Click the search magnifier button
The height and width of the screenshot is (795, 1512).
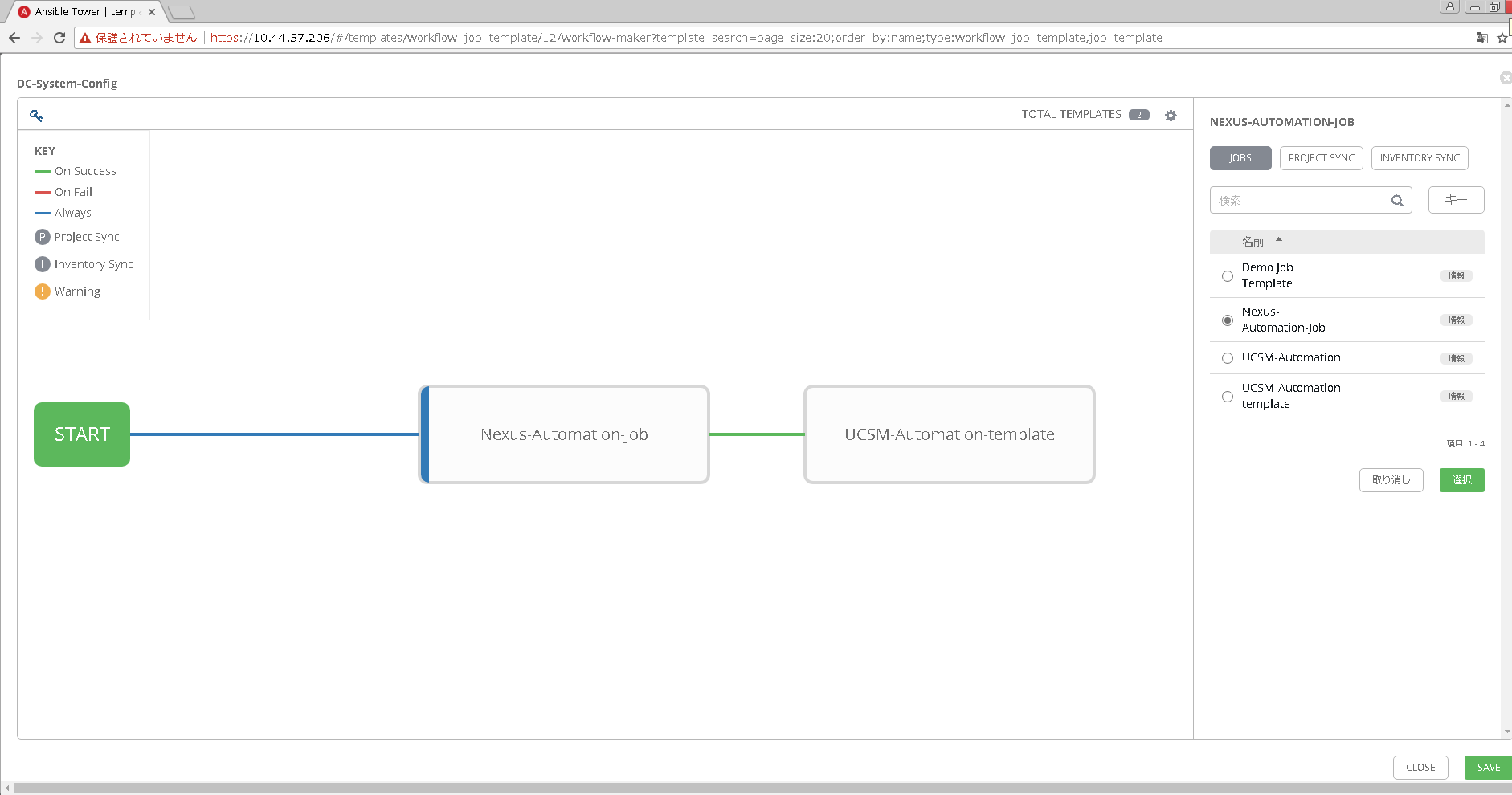tap(1397, 201)
